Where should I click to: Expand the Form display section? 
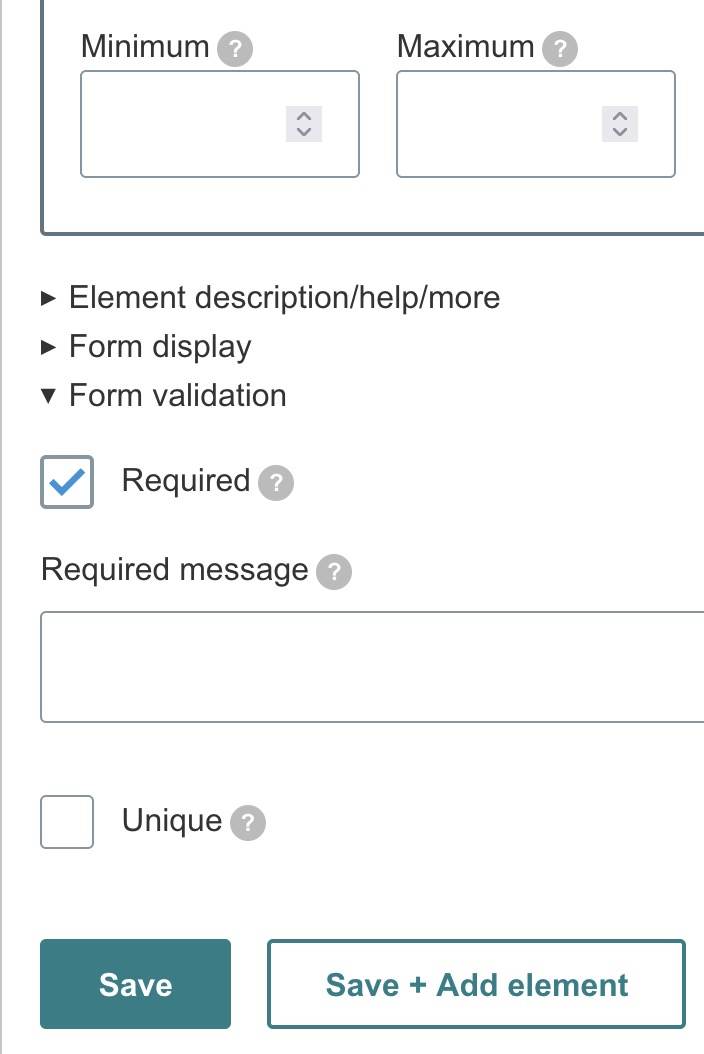click(x=160, y=347)
